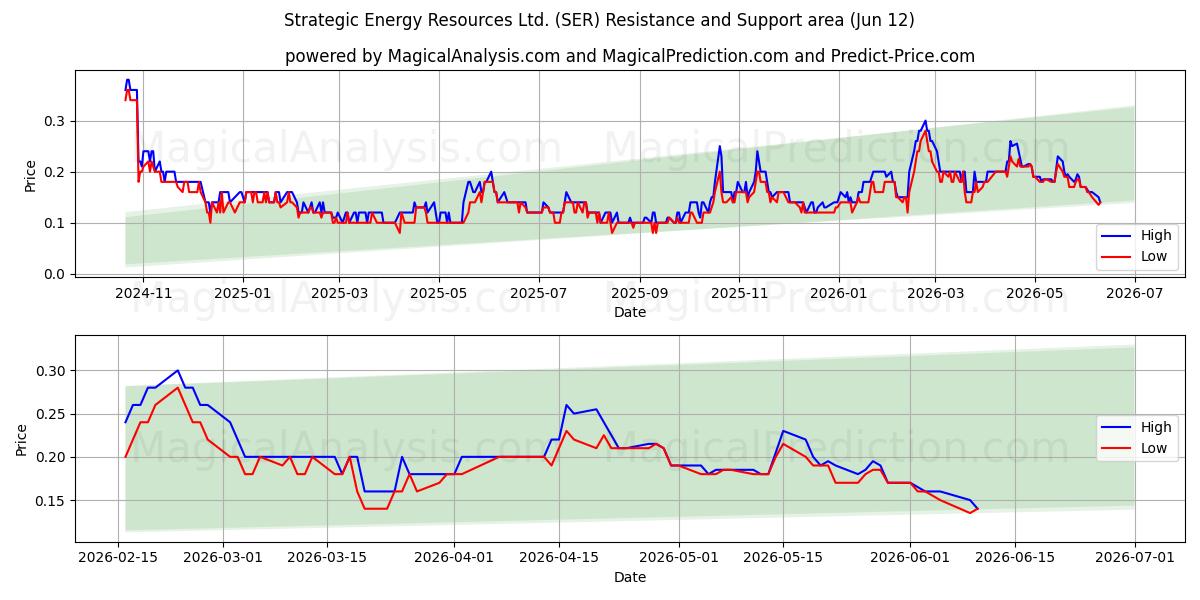
Task: Click the top chart 'Date' axis label
Action: (630, 312)
